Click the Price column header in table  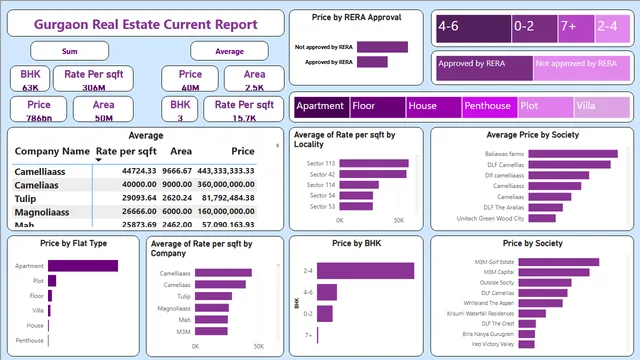pyautogui.click(x=243, y=151)
